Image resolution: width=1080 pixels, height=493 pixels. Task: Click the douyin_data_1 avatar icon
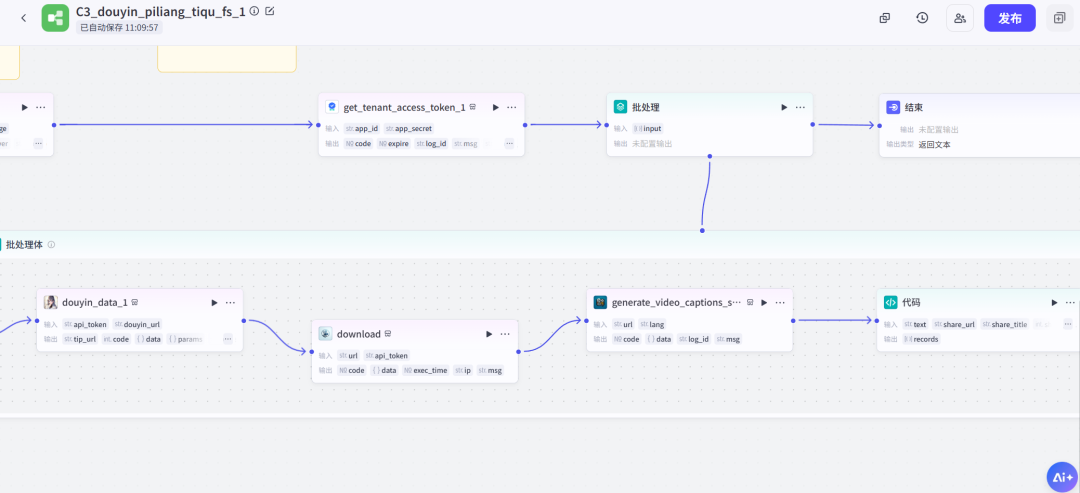pos(50,302)
